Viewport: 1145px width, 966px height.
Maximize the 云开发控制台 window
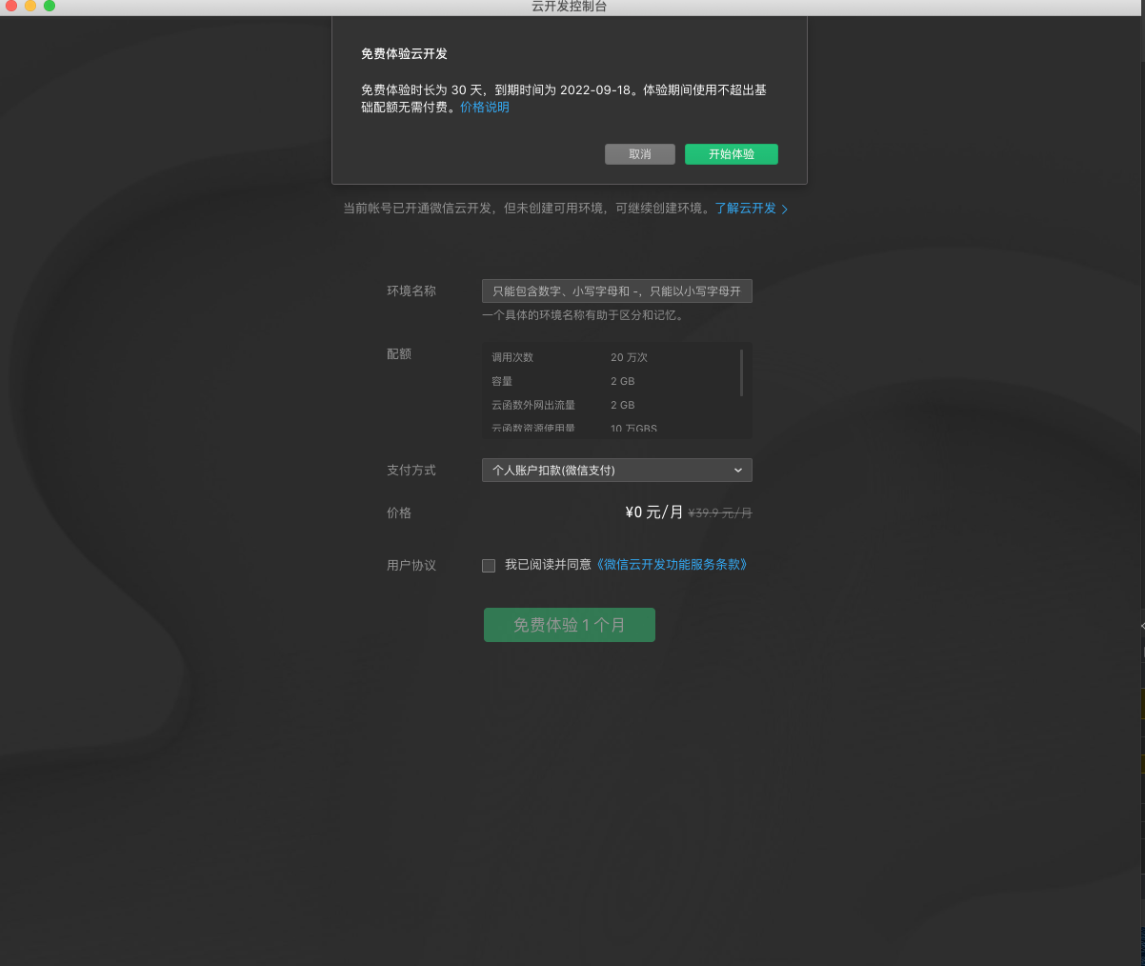click(49, 5)
